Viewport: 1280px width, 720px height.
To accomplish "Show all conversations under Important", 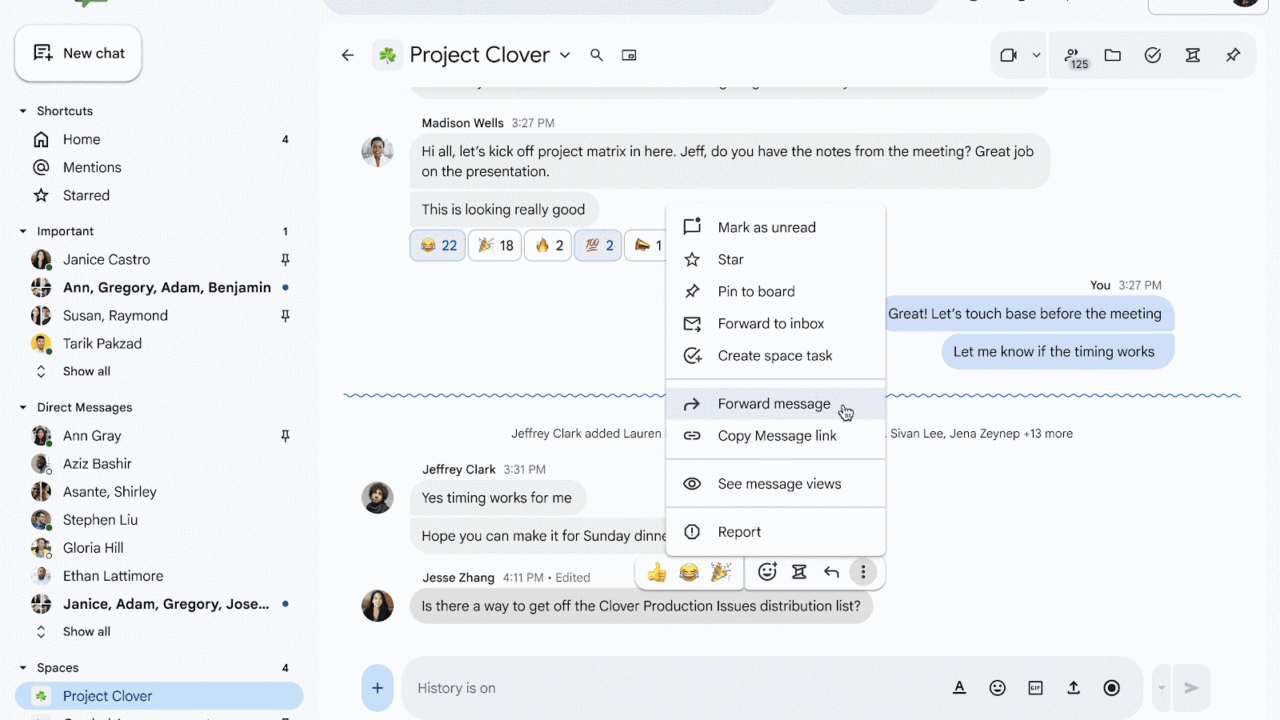I will 86,371.
